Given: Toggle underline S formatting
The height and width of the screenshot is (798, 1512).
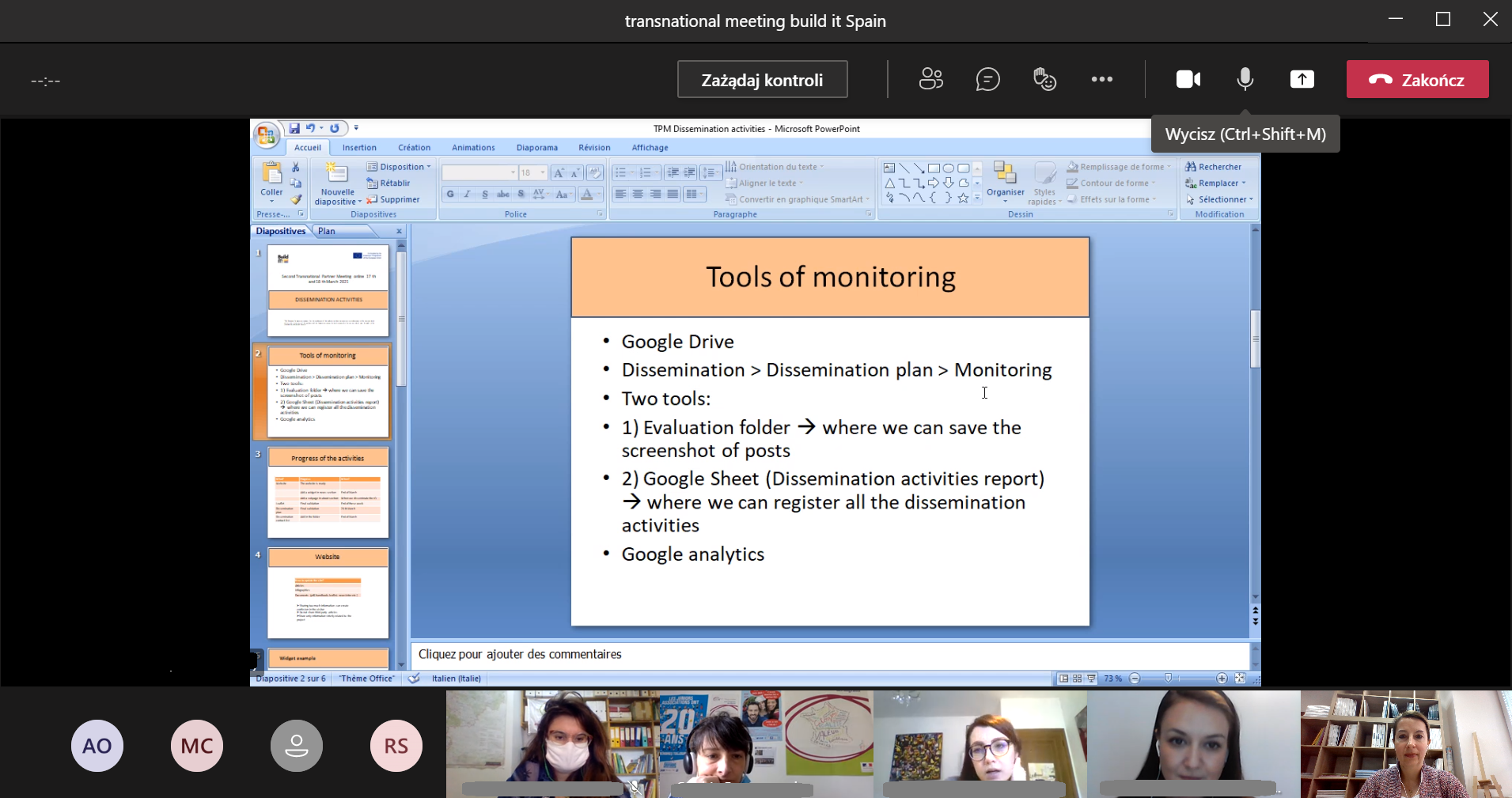Looking at the screenshot, I should coord(485,194).
